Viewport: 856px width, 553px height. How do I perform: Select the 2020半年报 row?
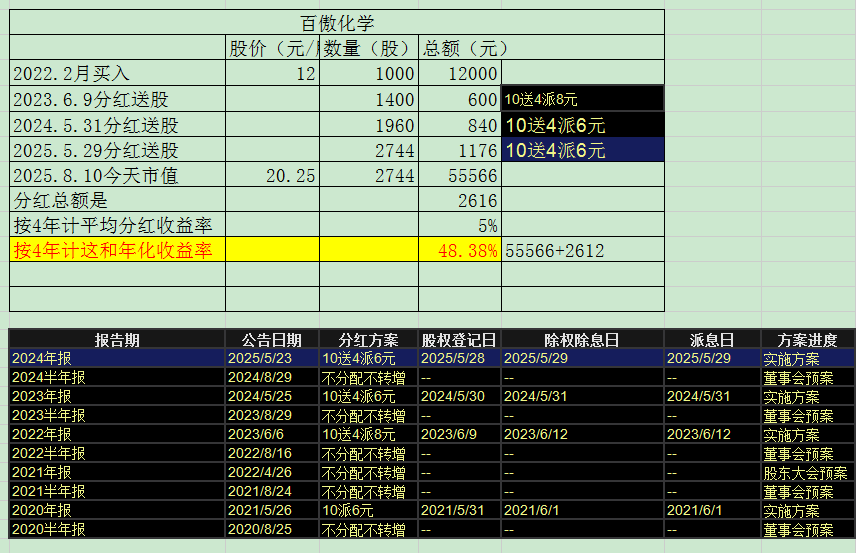432,529
